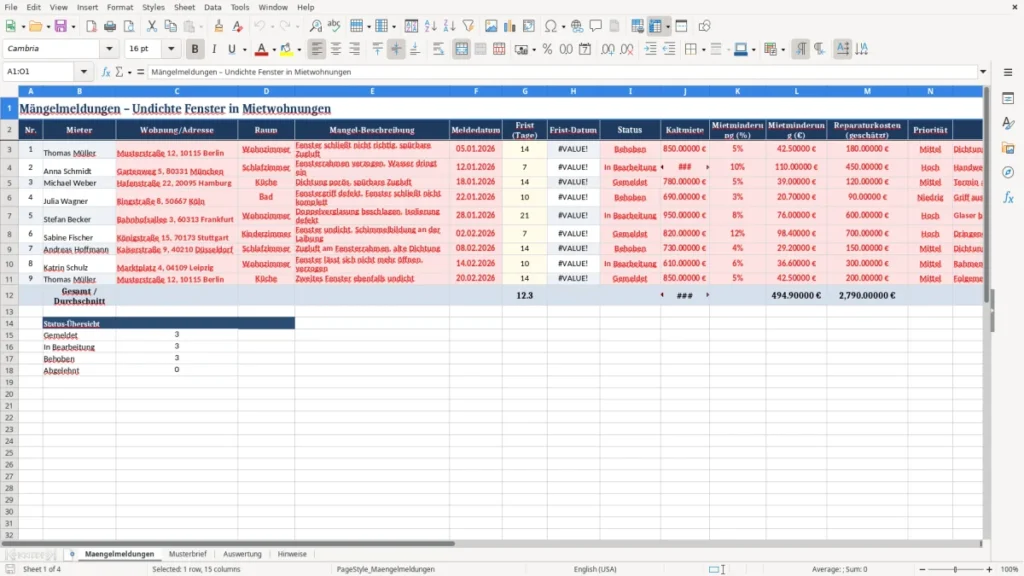The width and height of the screenshot is (1024, 576).
Task: Click Sort Descending icon
Action: 449,26
